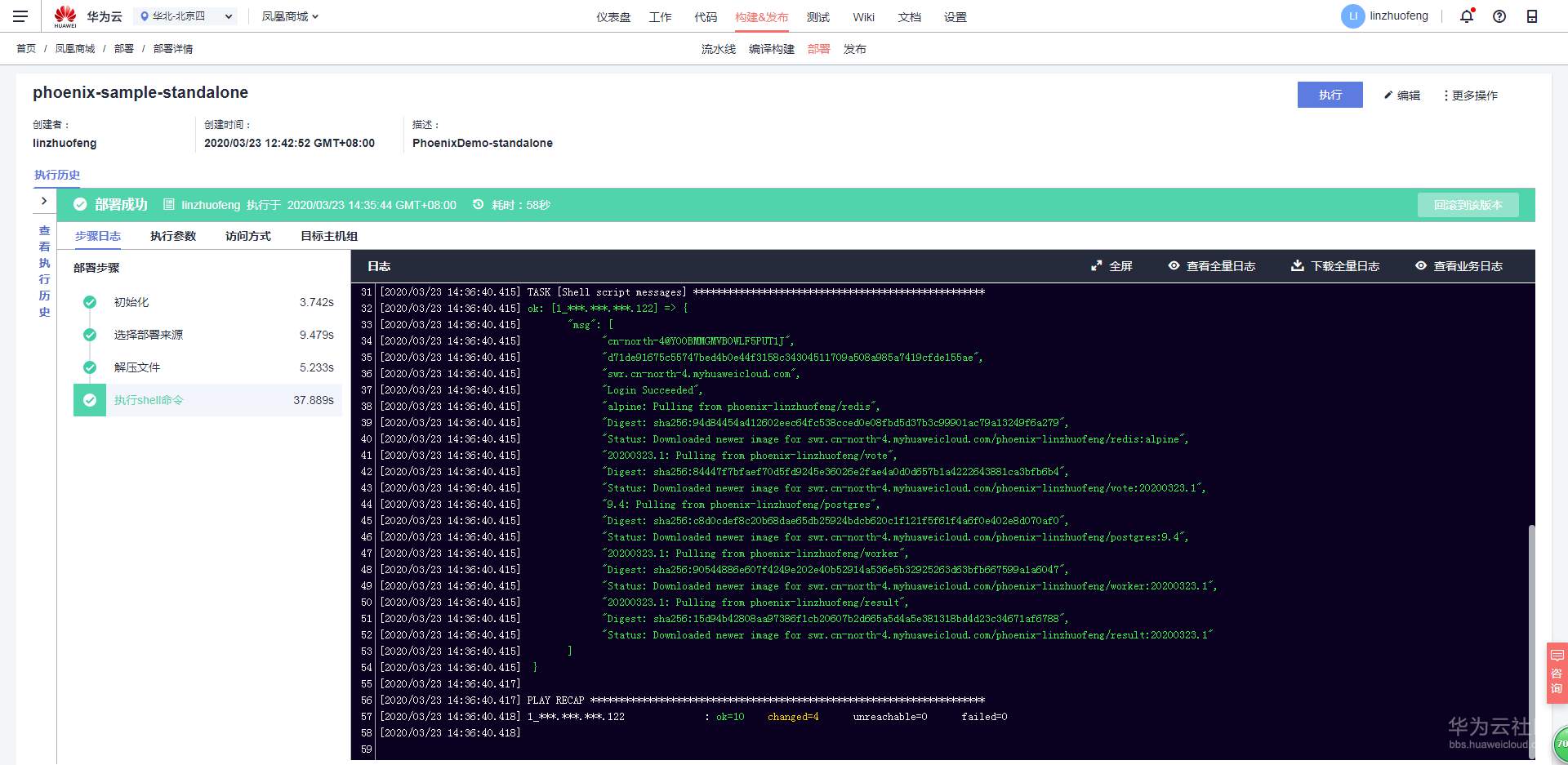Open the hamburger main menu
This screenshot has width=1568, height=765.
[x=20, y=16]
